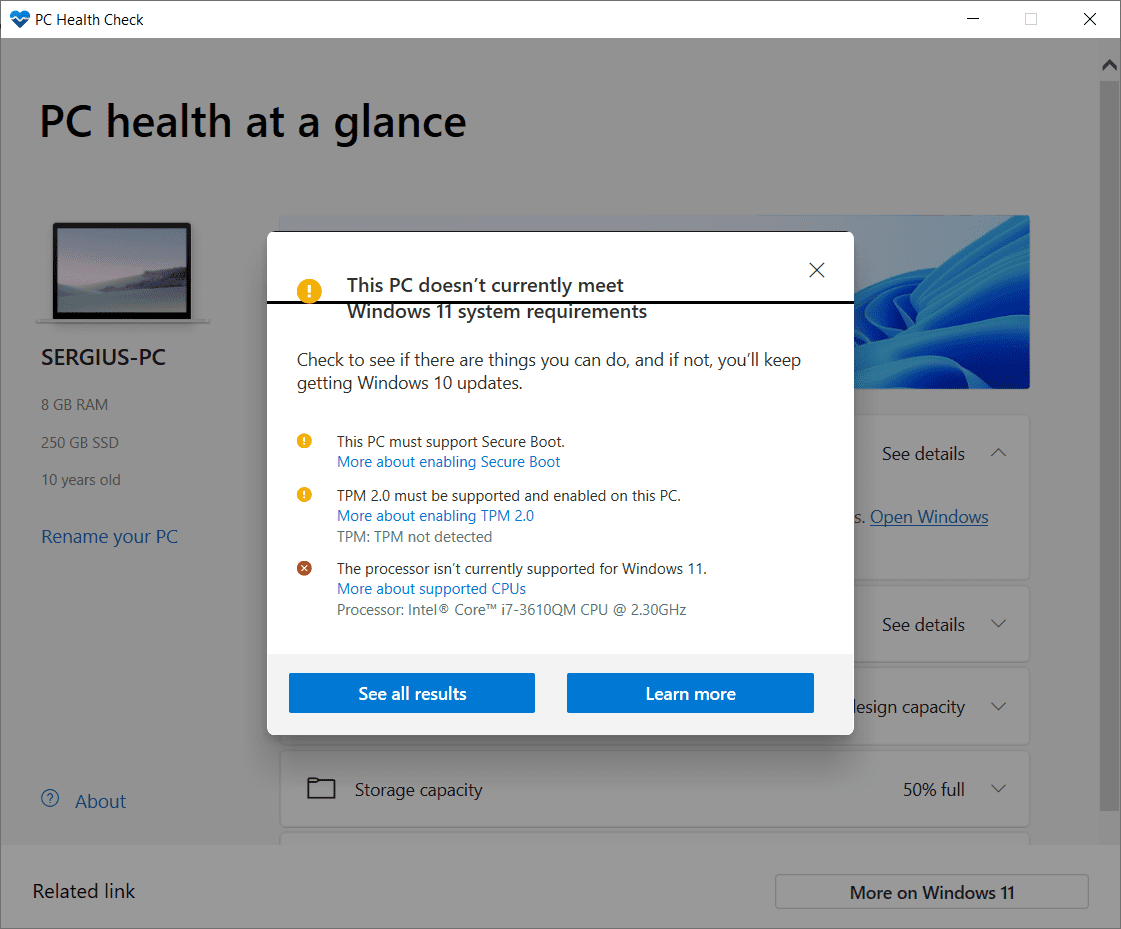Click the scrollbar up arrow
Screen dimensions: 1121x929
point(1110,65)
